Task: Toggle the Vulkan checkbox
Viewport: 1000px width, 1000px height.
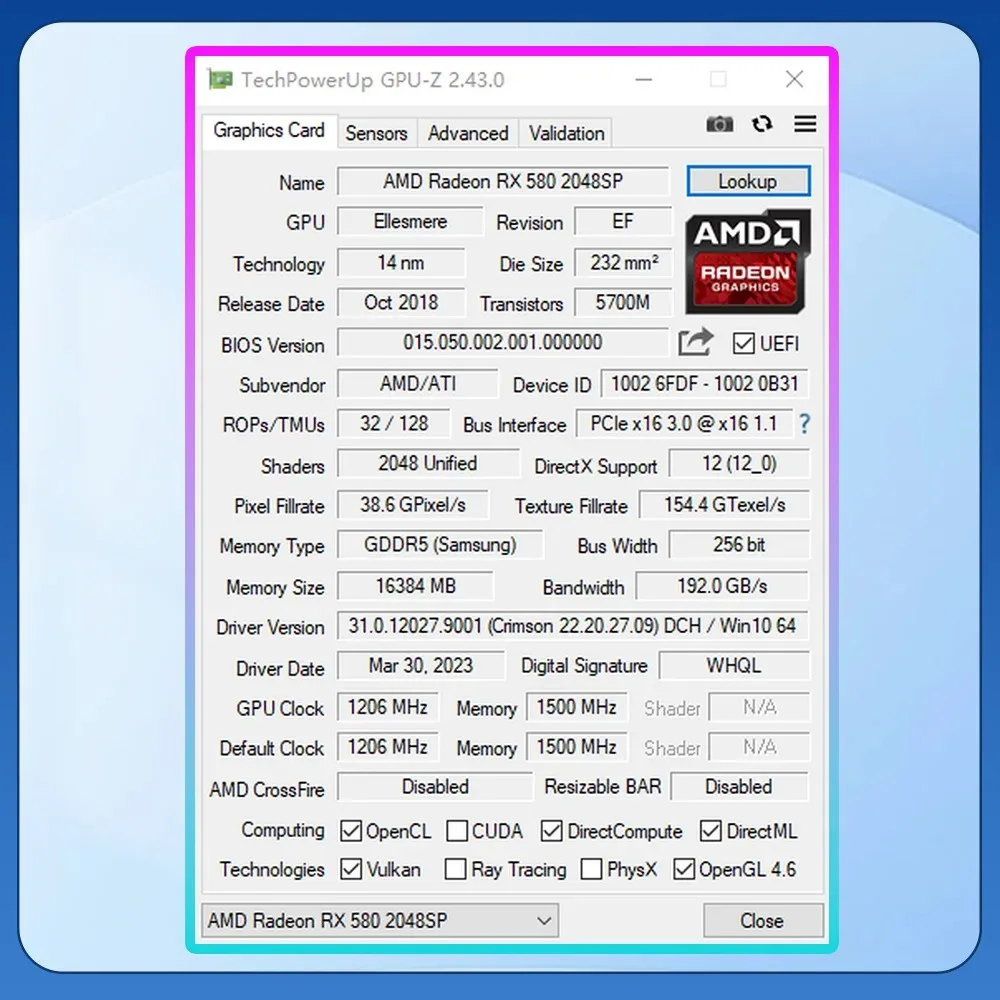Action: tap(351, 870)
